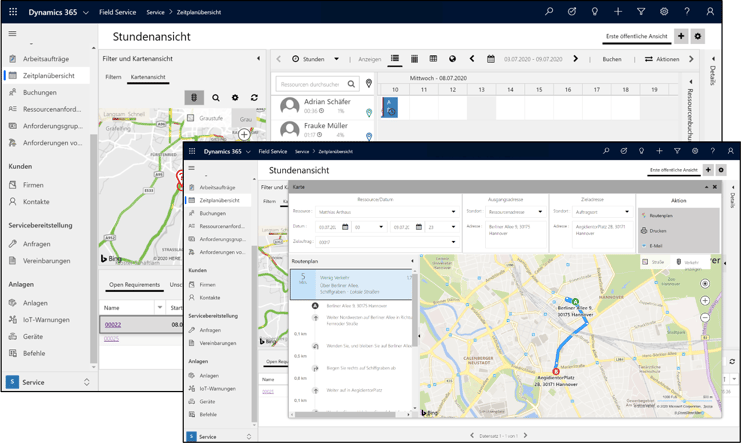
Task: Click map pin beside resource search
Action: coord(369,83)
